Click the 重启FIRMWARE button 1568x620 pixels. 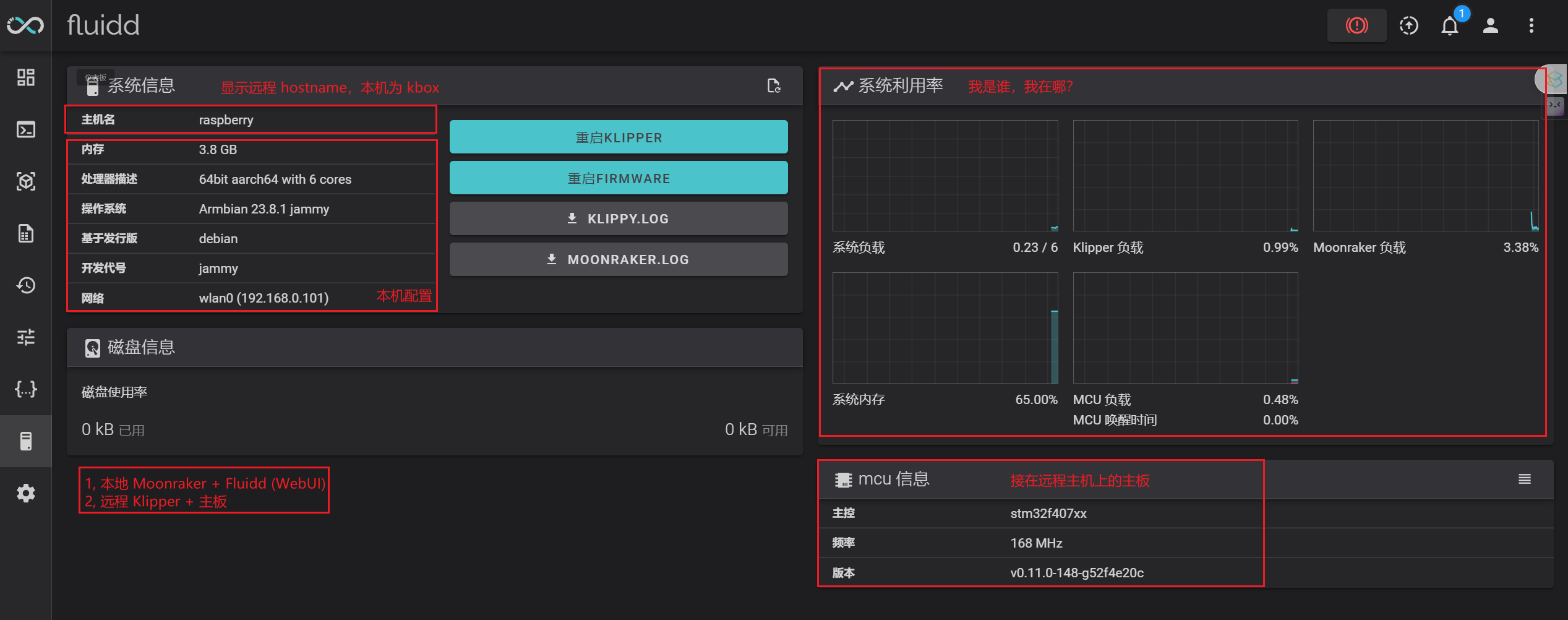coord(619,178)
